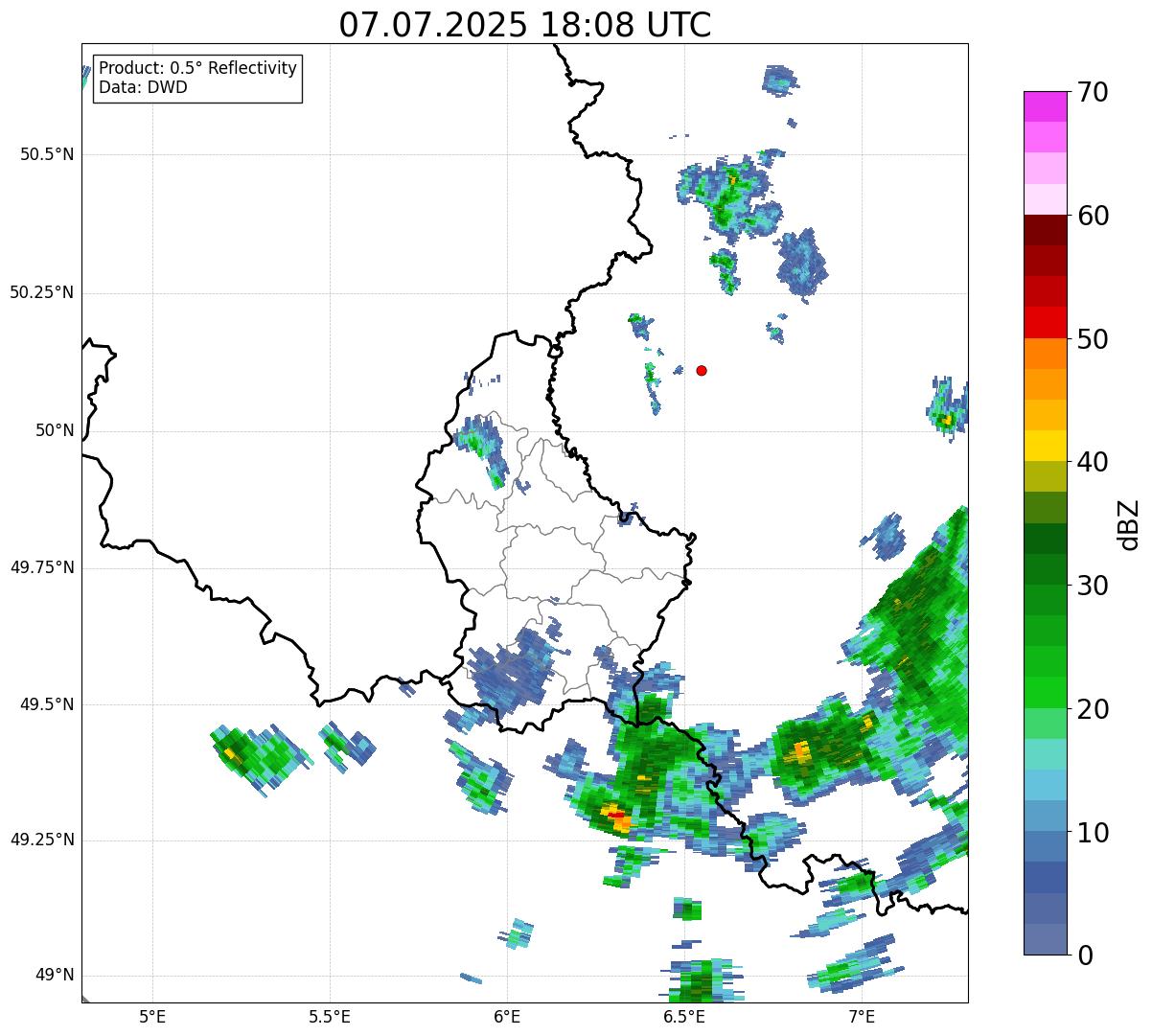
Task: Click the title '07.07.2025 18:08 UTC'
Action: pyautogui.click(x=525, y=25)
